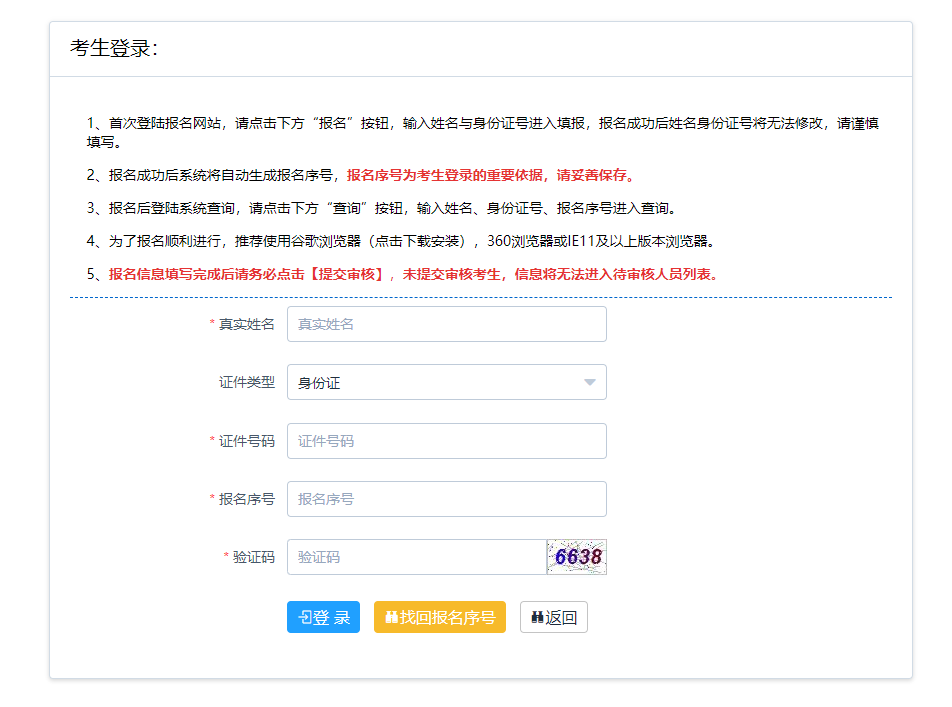952x707 pixels.
Task: Click the 报名序号 field label
Action: pyautogui.click(x=246, y=499)
